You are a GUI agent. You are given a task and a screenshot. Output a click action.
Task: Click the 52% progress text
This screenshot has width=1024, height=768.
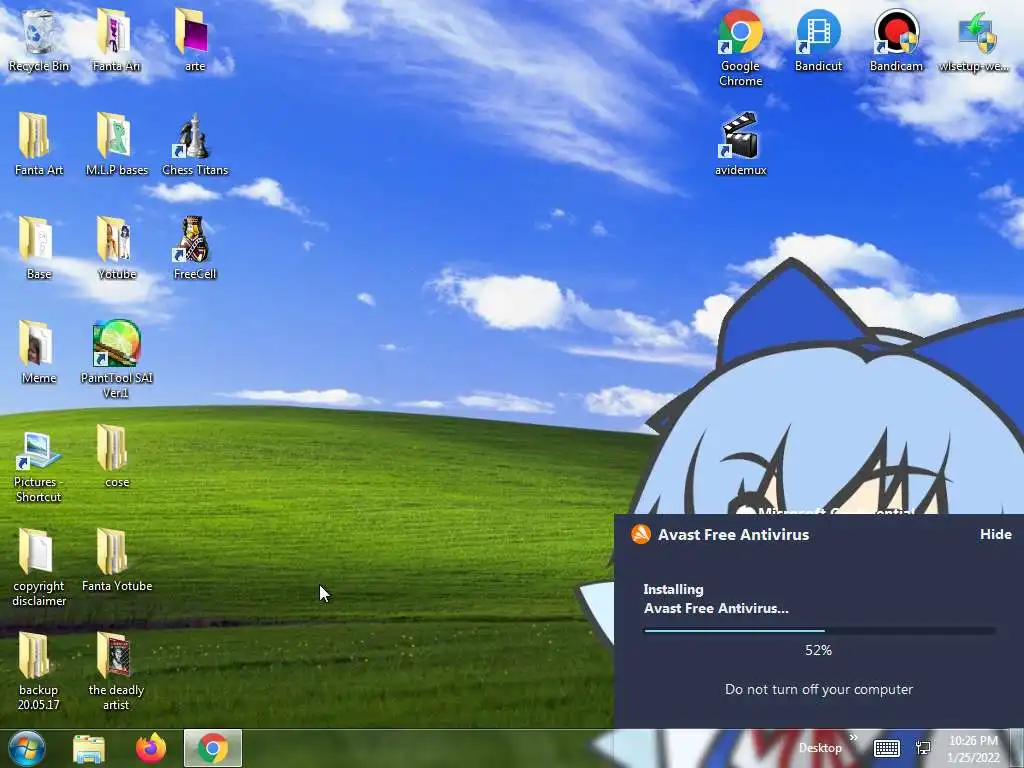[818, 650]
